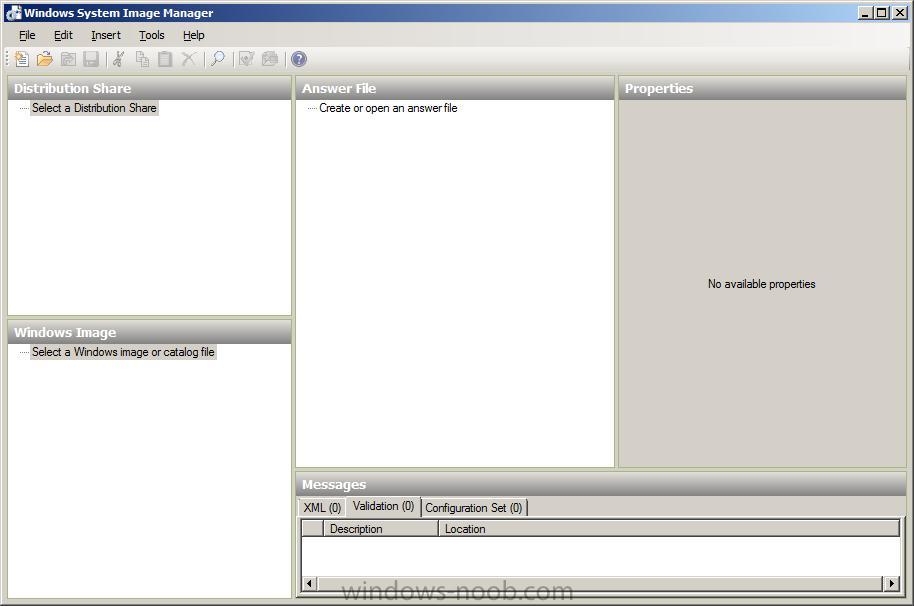Close the Windows System Image Manager window
The height and width of the screenshot is (606, 914).
[x=899, y=13]
